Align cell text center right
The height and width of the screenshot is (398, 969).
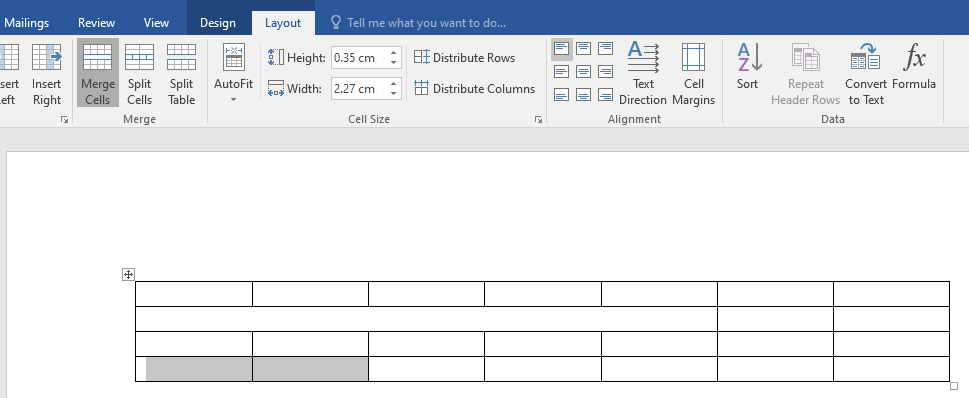pyautogui.click(x=606, y=72)
